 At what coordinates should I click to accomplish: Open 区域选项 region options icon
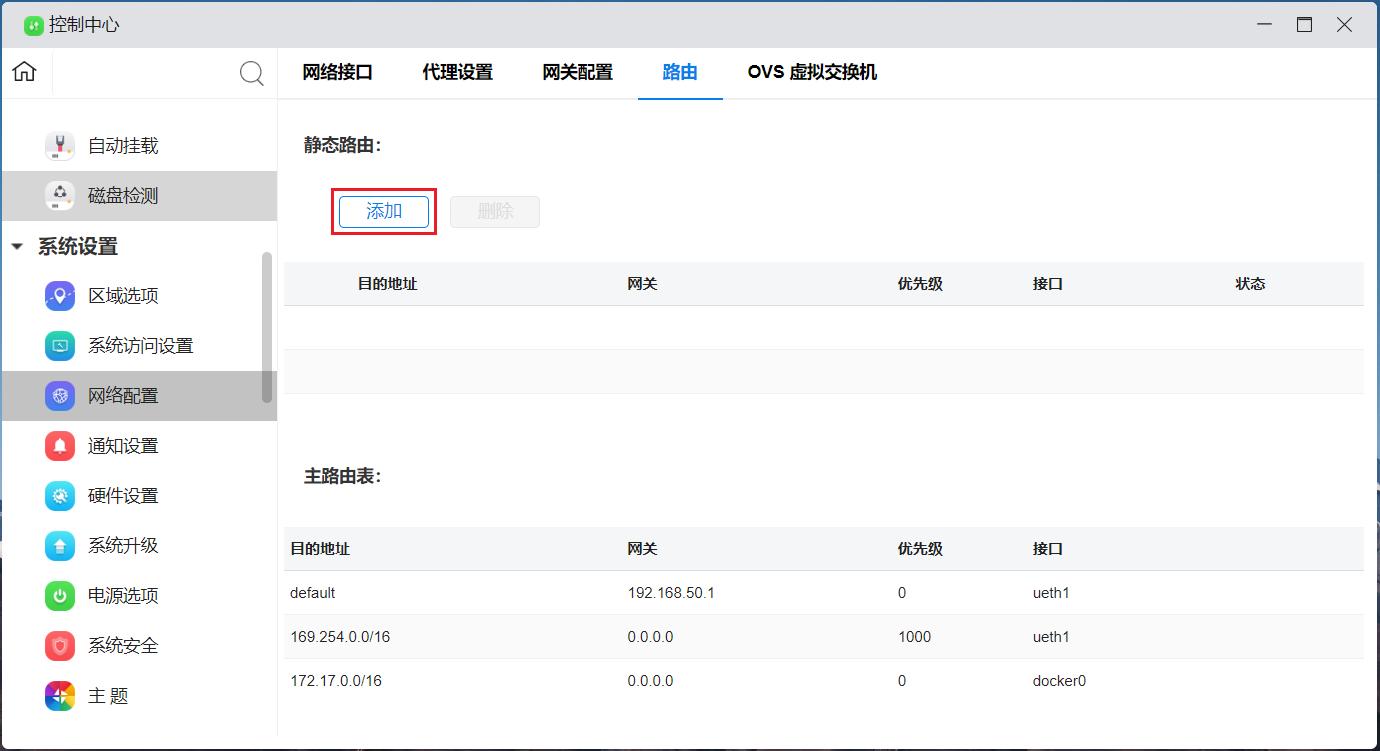pos(60,296)
